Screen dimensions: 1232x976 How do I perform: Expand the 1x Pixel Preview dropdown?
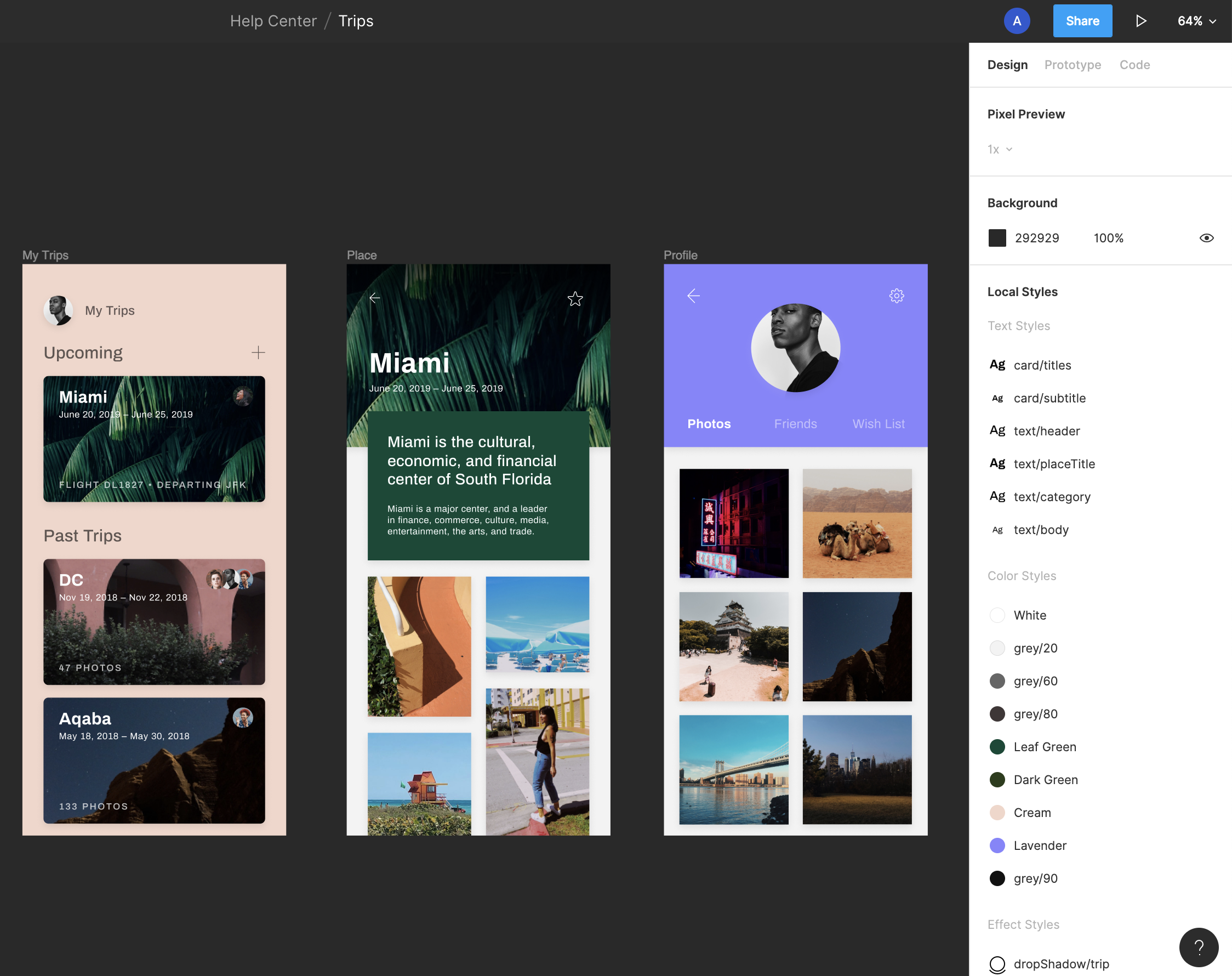tap(1000, 149)
